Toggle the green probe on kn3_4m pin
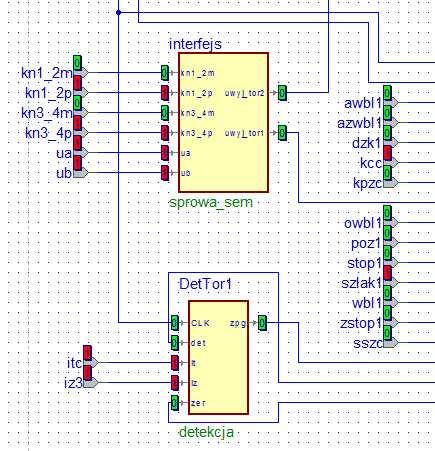Screen dimensions: 435x451 (x=165, y=113)
